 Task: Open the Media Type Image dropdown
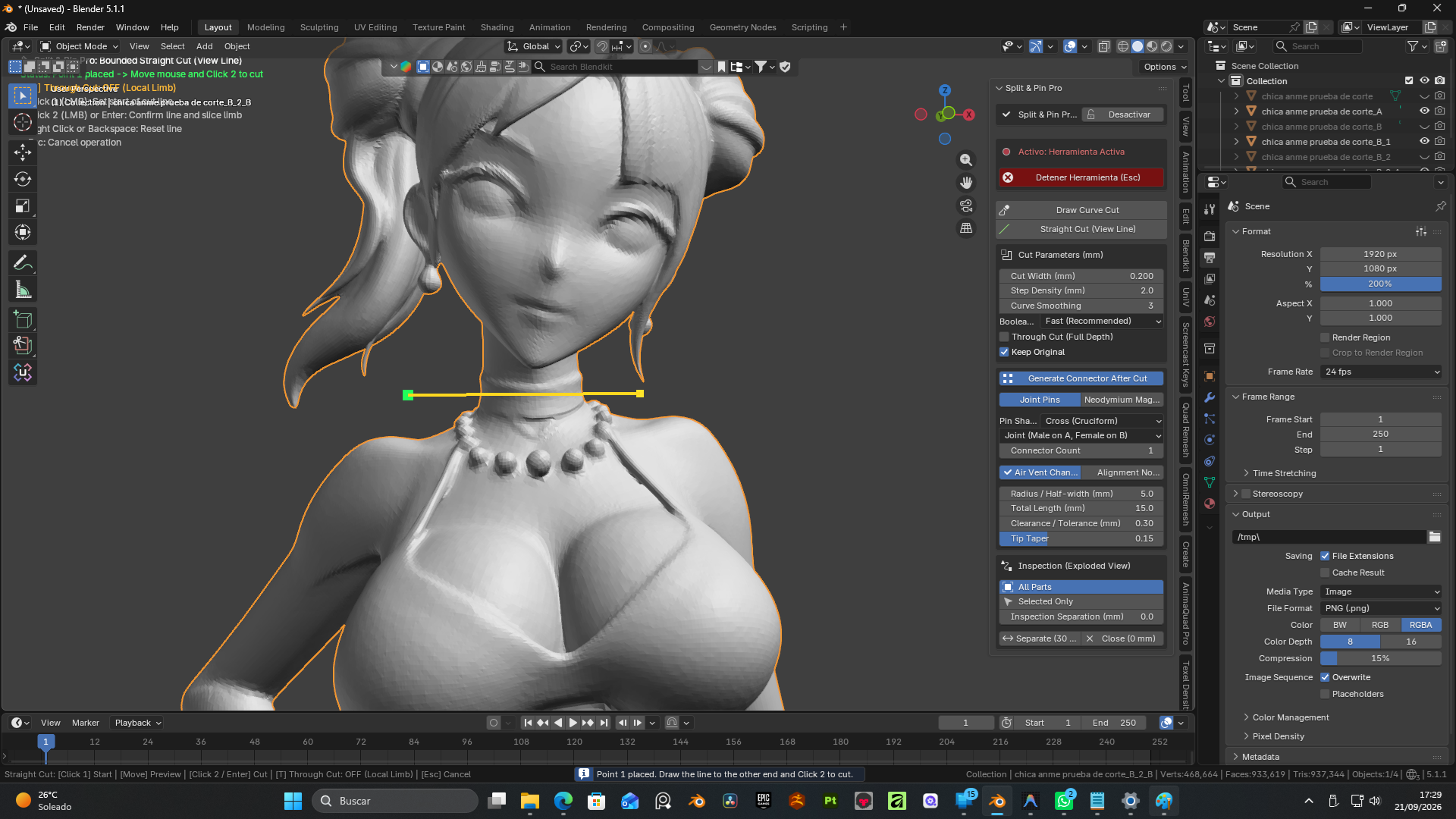coord(1381,591)
